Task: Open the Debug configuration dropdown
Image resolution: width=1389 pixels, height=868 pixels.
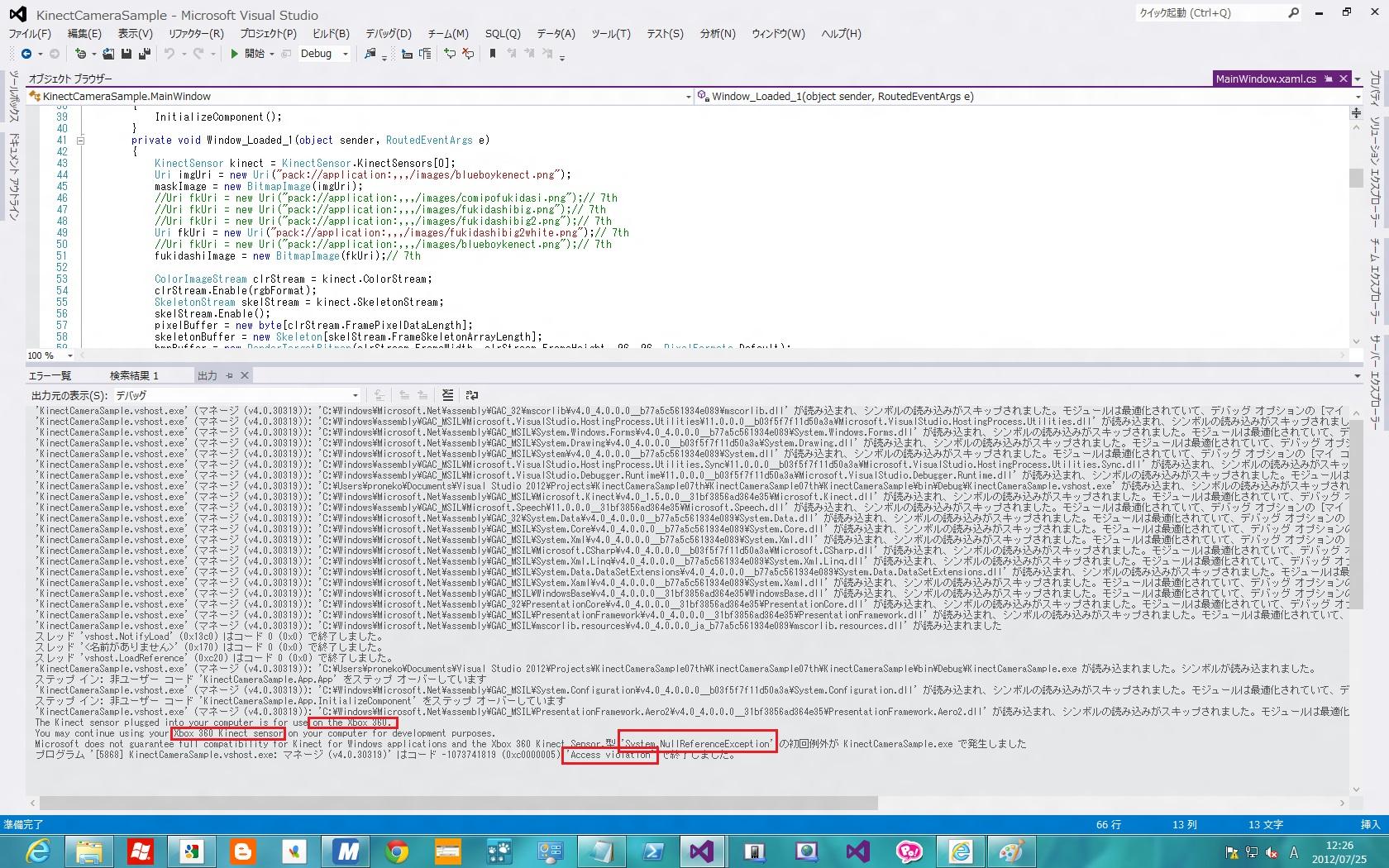Action: [x=346, y=54]
